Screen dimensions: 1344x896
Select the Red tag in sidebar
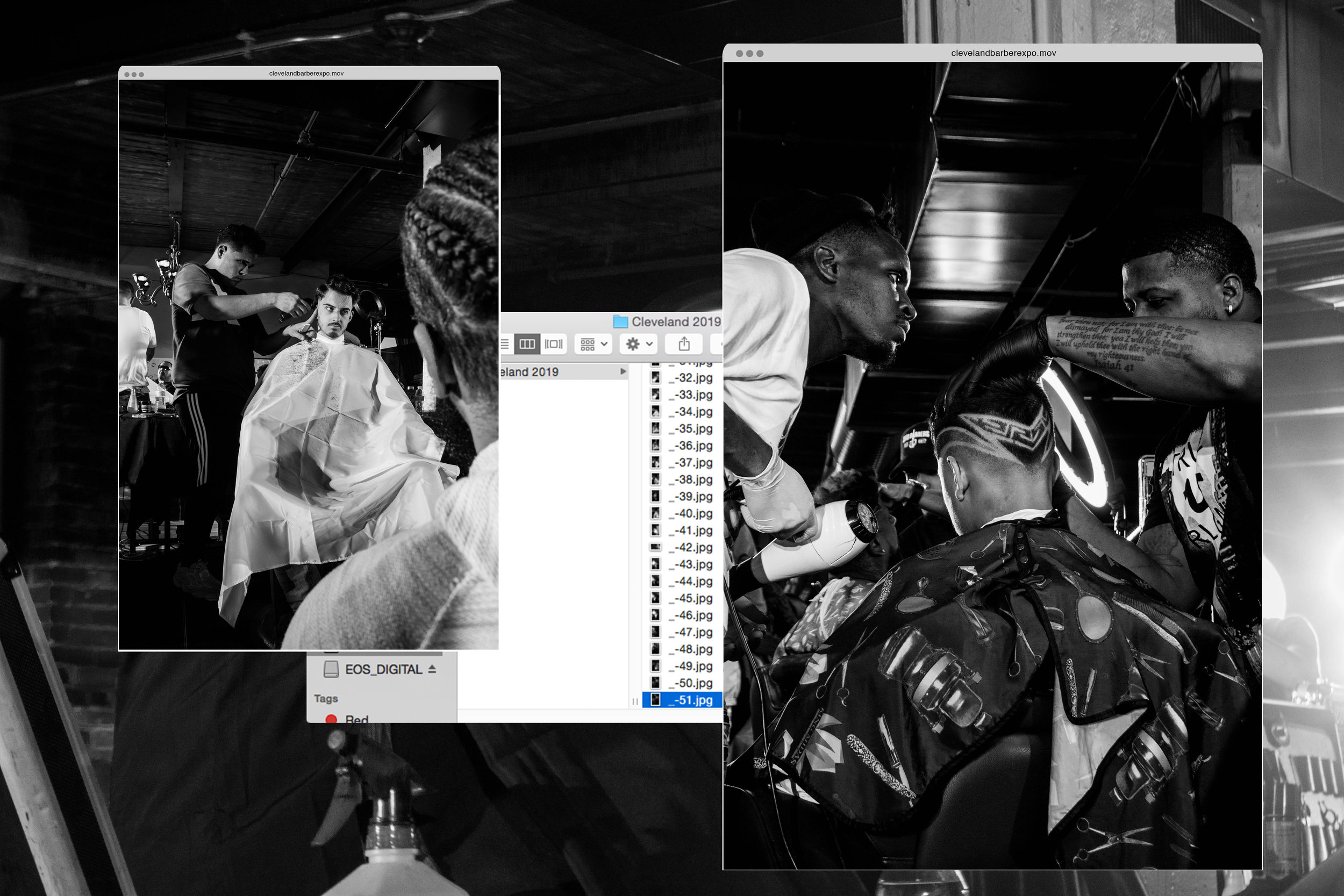(x=347, y=719)
